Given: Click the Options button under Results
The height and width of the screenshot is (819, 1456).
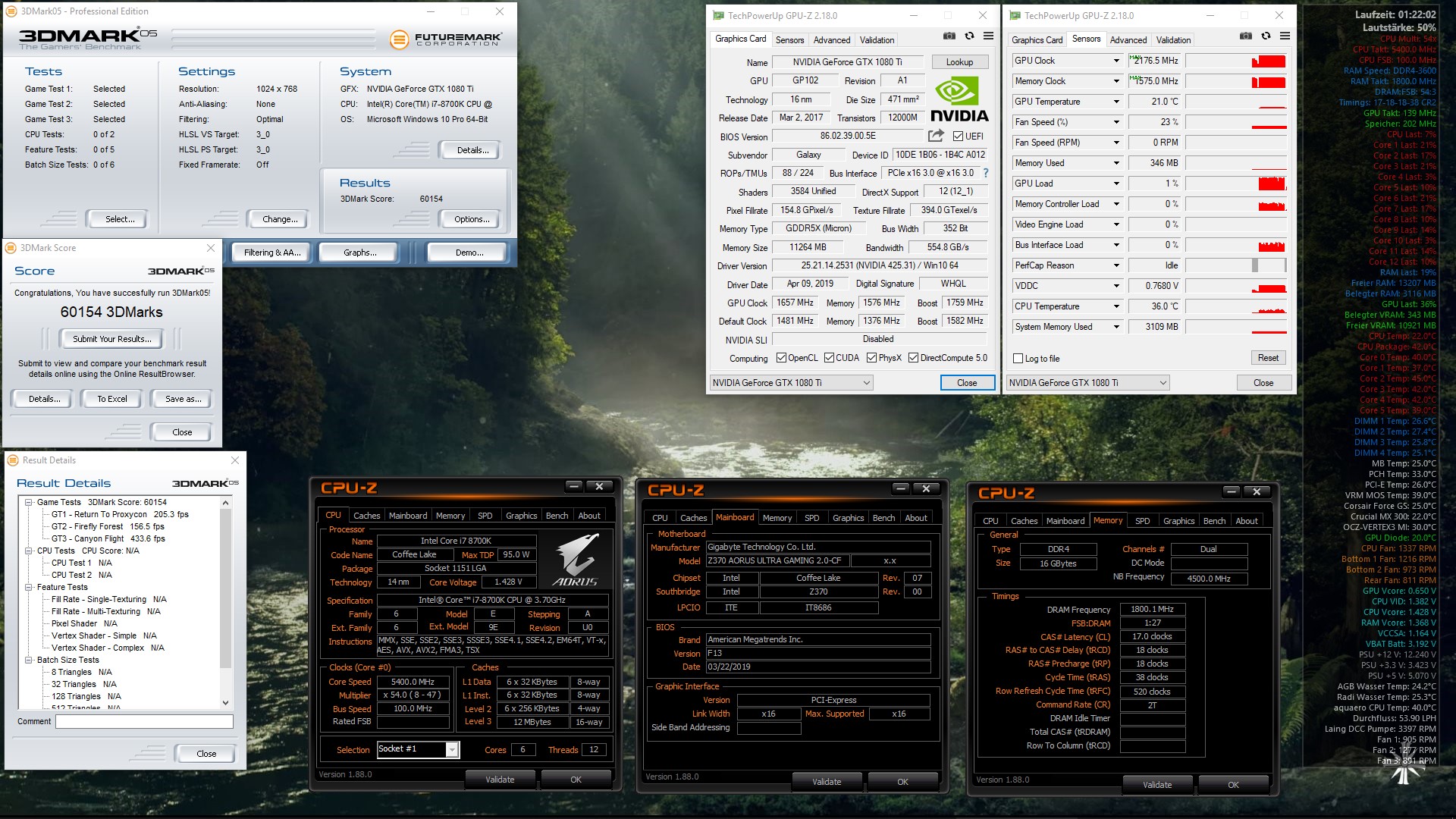Looking at the screenshot, I should (x=472, y=219).
